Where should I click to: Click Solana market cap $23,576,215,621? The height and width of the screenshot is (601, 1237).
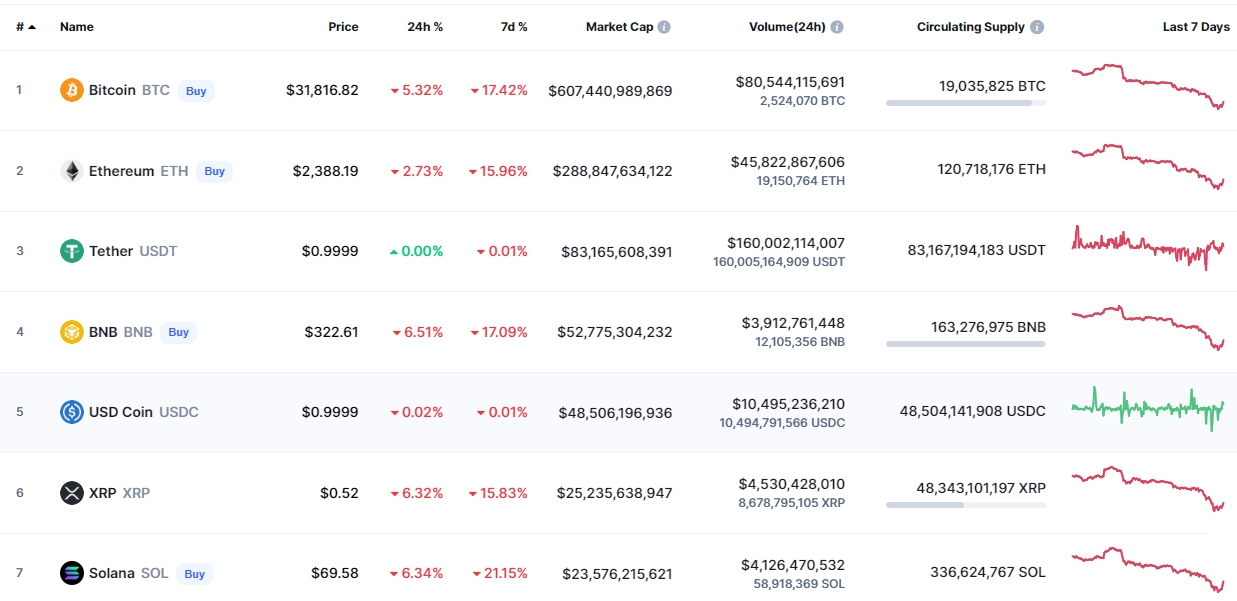pos(617,573)
